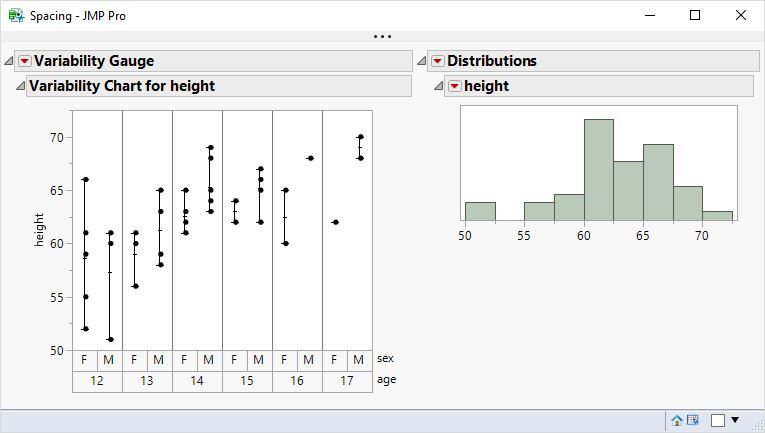
Task: Click the JMP home window icon
Action: 677,421
